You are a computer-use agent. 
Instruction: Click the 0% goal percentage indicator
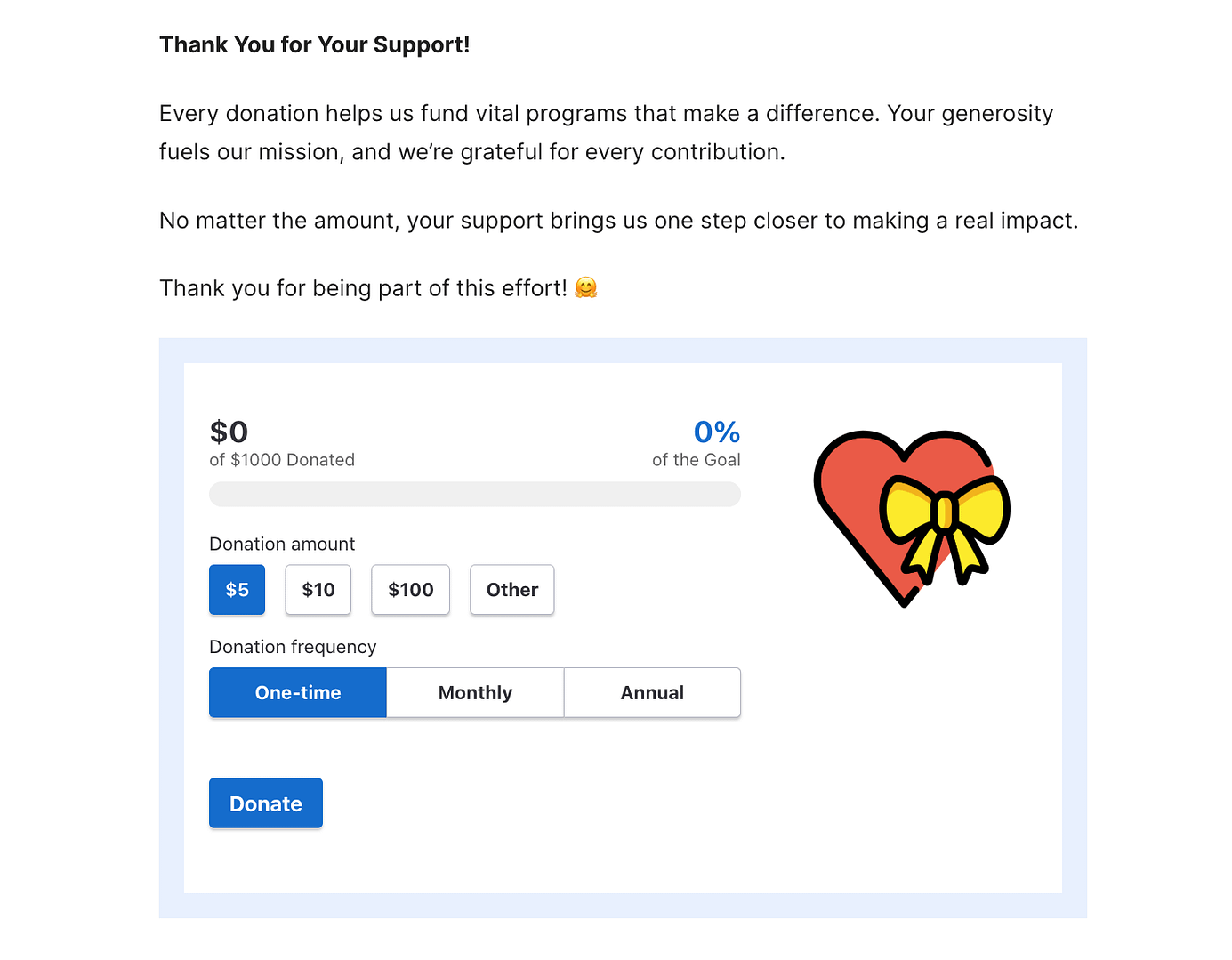click(716, 432)
